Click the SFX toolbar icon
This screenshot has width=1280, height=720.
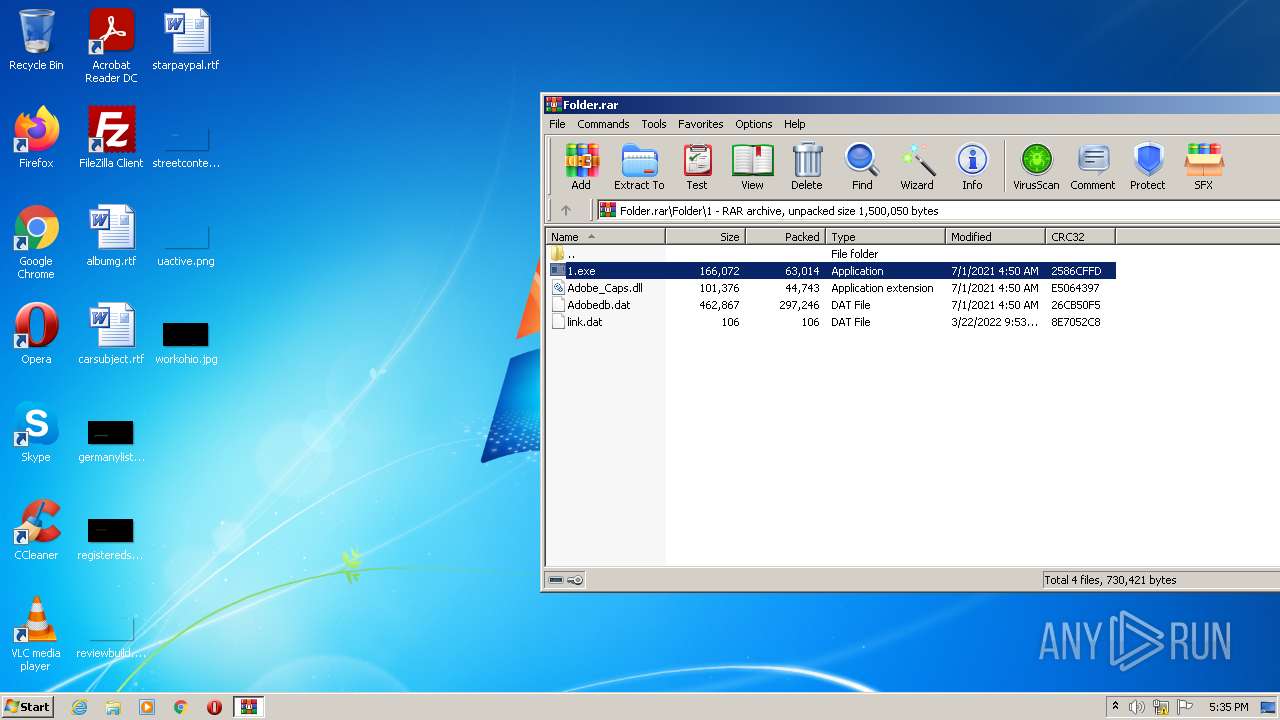point(1203,166)
